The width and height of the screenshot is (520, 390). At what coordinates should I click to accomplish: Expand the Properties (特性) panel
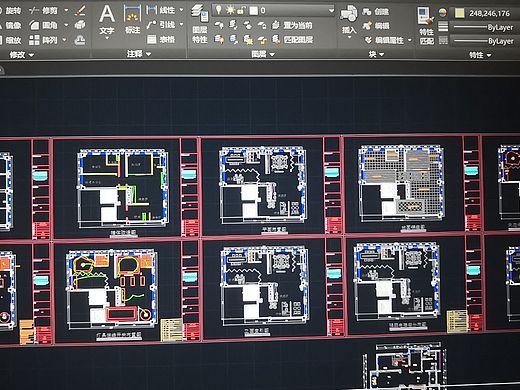pyautogui.click(x=480, y=55)
